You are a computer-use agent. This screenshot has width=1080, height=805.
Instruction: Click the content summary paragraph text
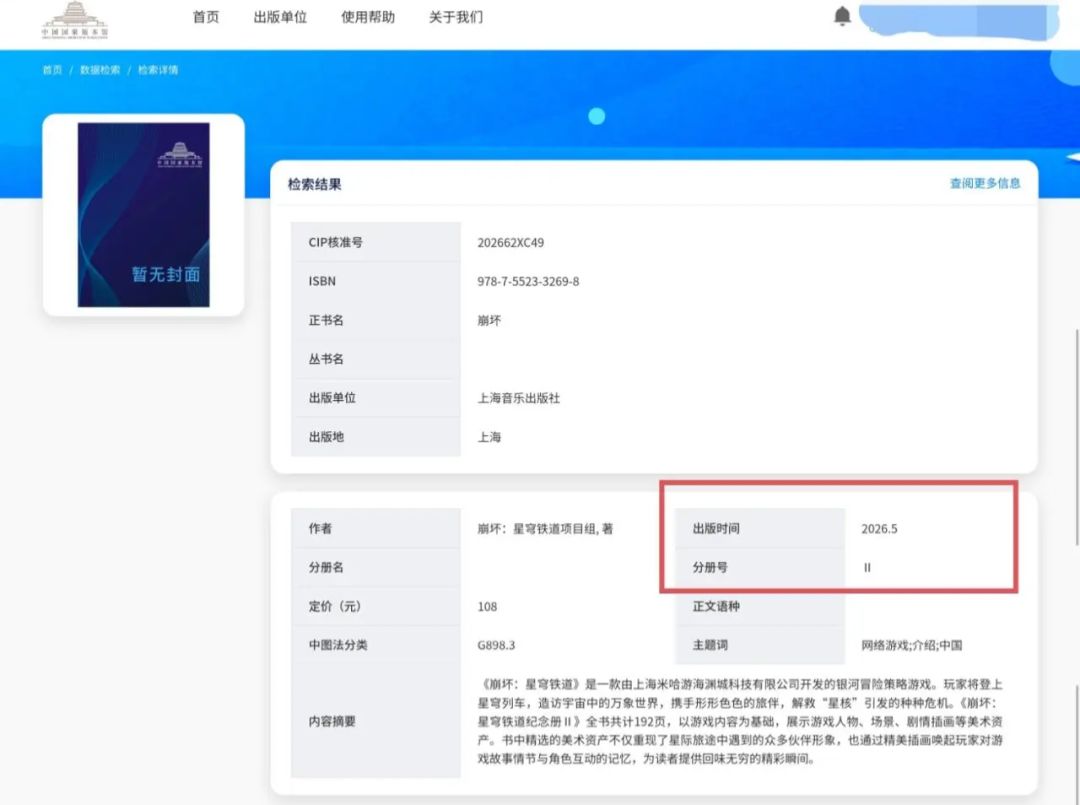[x=740, y=721]
